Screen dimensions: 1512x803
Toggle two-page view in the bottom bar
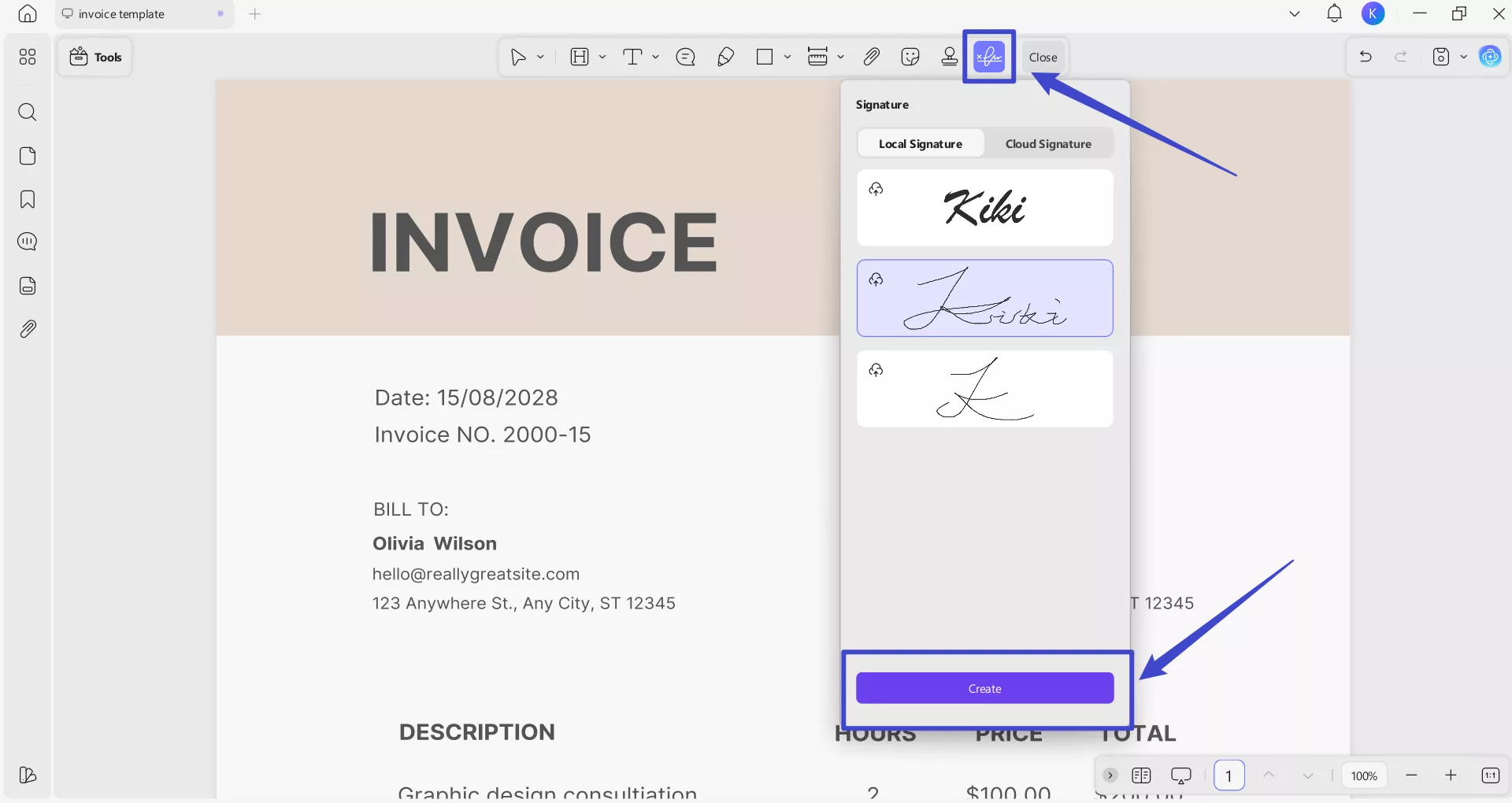click(1143, 775)
